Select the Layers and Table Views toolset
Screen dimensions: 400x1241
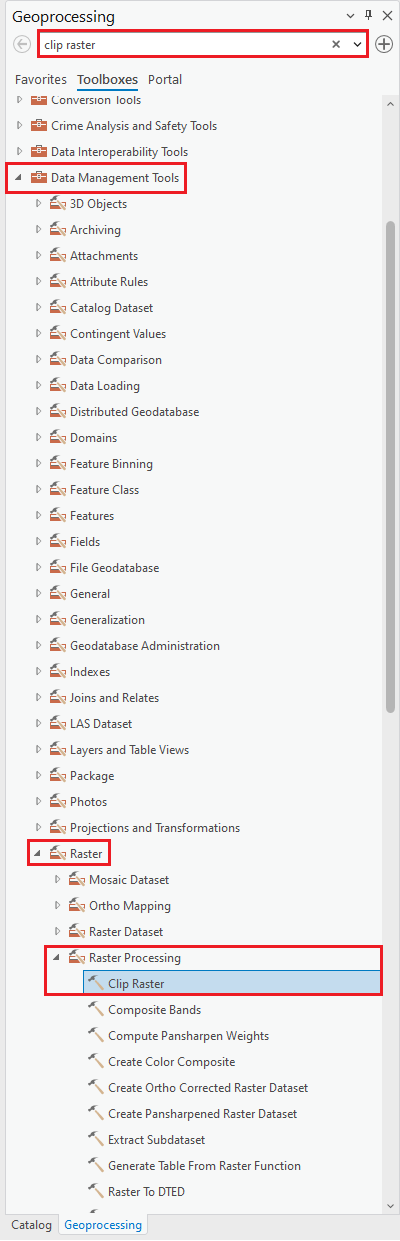coord(129,750)
